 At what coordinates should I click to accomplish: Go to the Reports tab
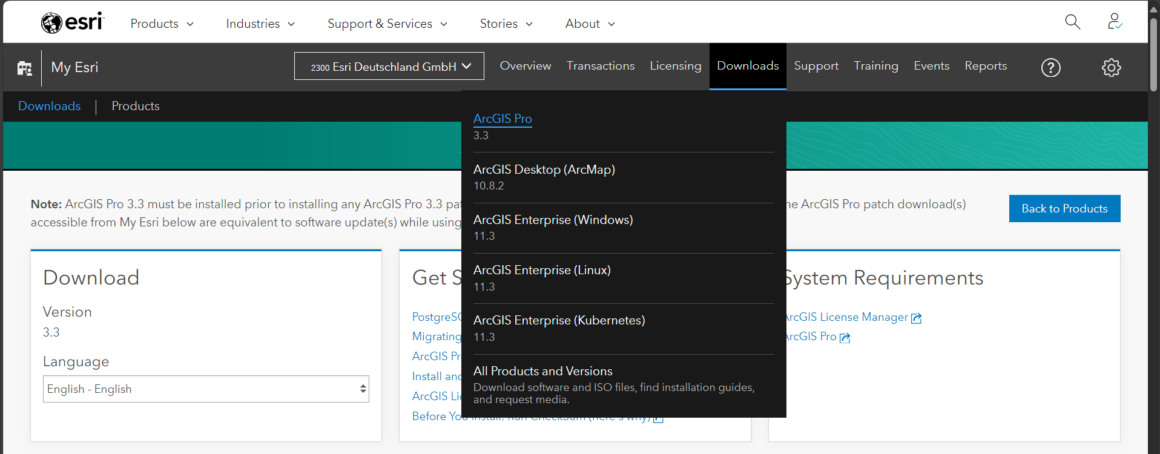[985, 66]
